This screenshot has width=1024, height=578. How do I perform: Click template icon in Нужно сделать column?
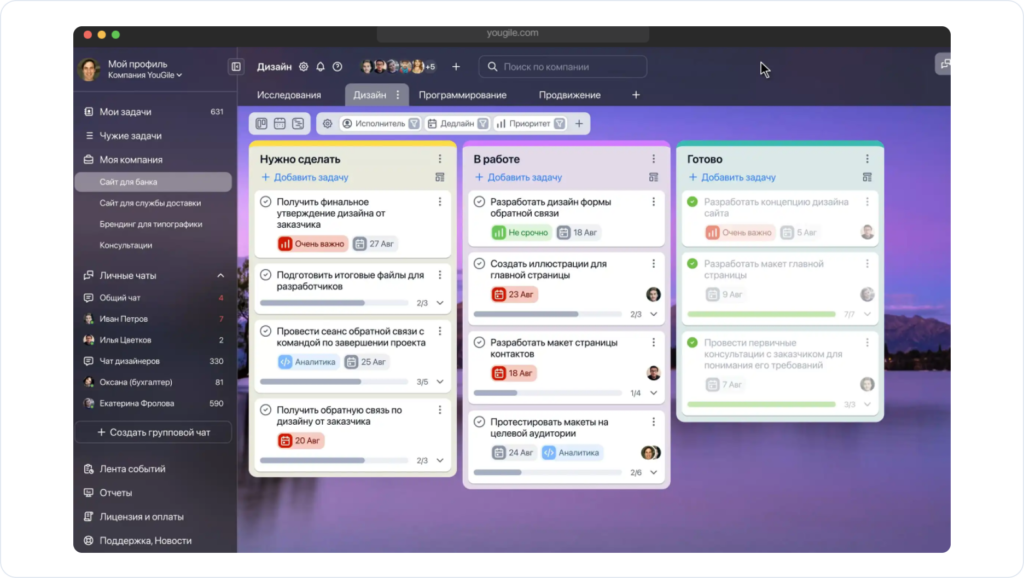pos(440,177)
